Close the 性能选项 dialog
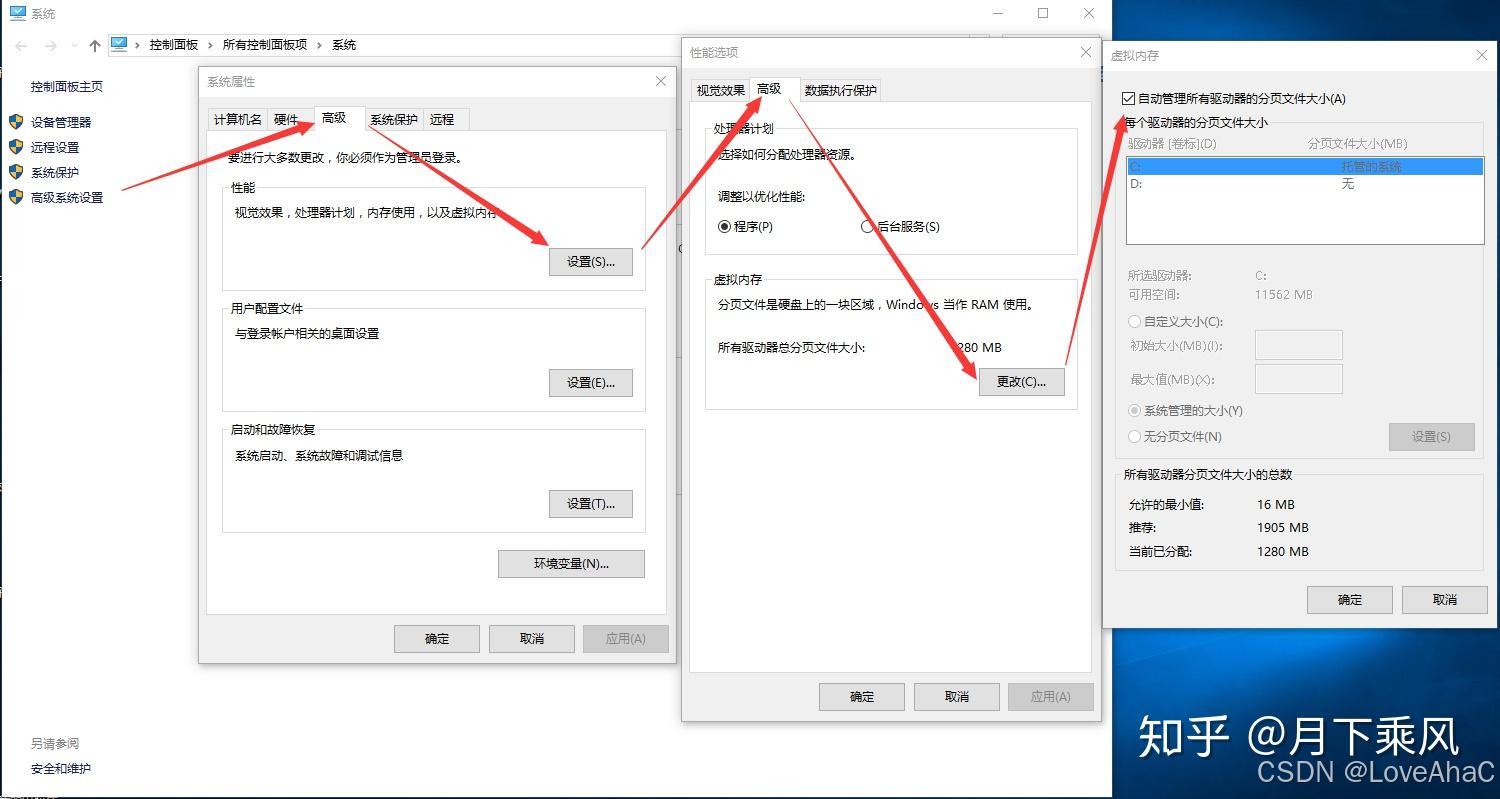The height and width of the screenshot is (799, 1500). [1086, 52]
